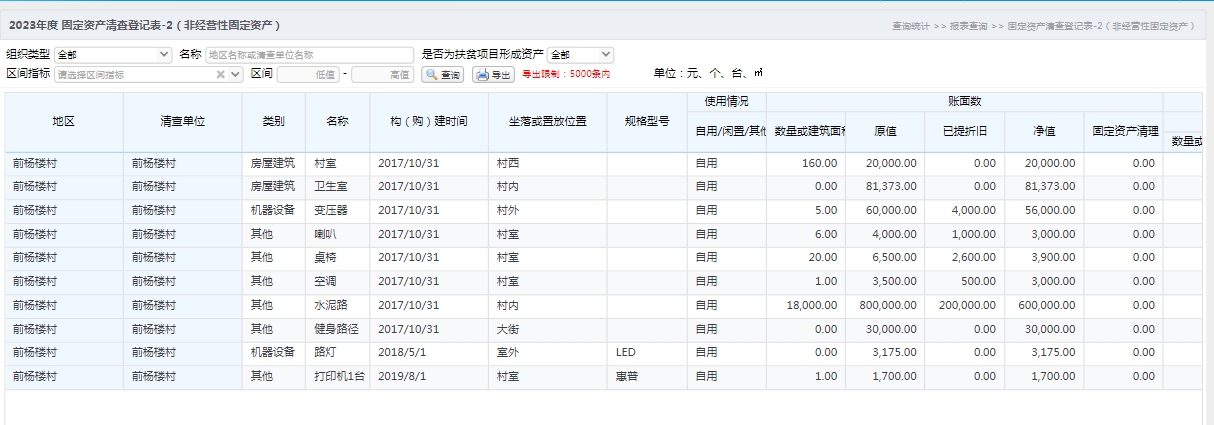Select the 桌椅 name cell
This screenshot has width=1214, height=425.
[x=338, y=258]
